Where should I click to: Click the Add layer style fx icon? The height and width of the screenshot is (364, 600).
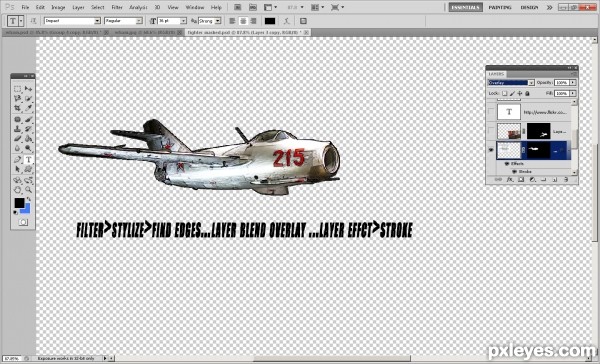tap(510, 180)
